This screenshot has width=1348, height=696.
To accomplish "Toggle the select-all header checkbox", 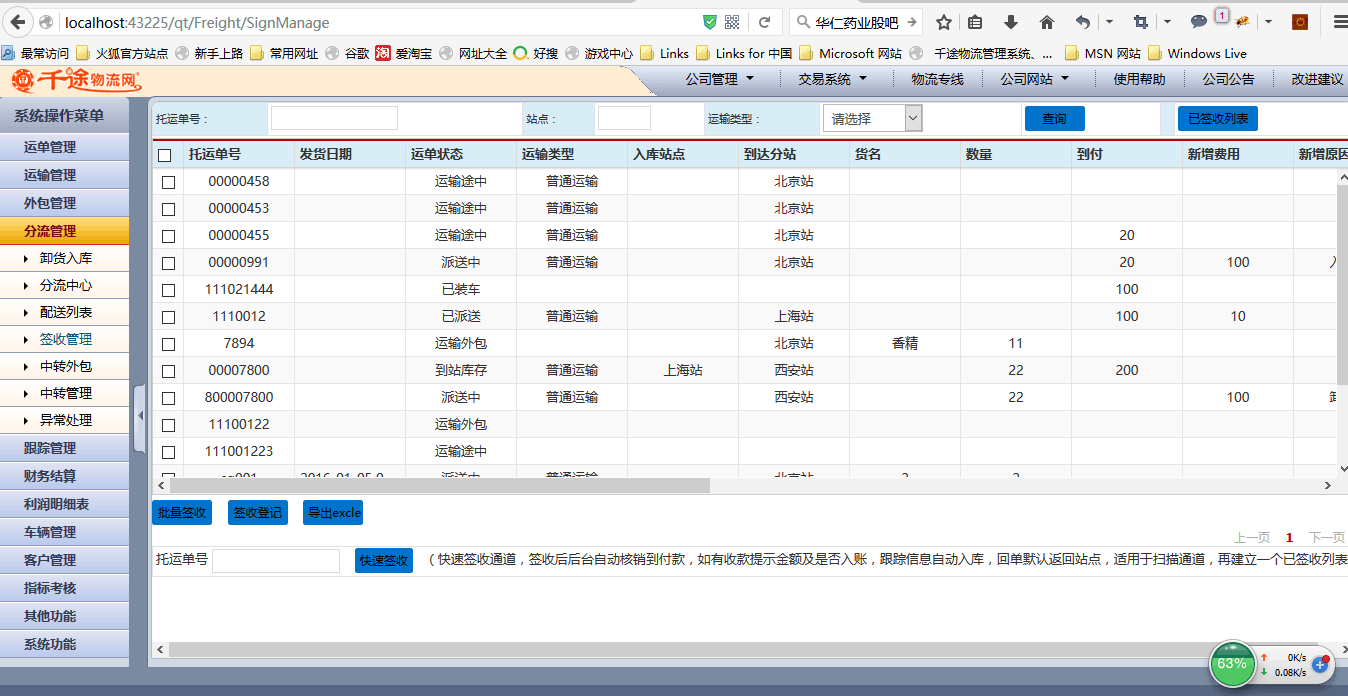I will (x=165, y=155).
